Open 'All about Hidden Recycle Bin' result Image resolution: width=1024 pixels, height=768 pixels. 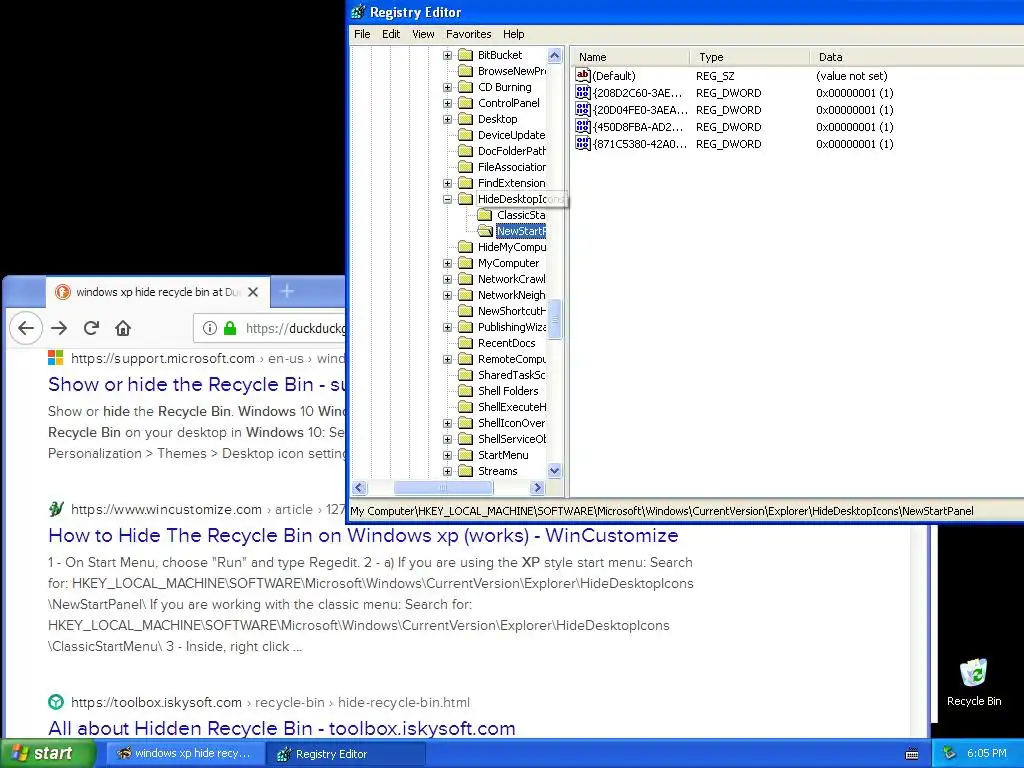(281, 728)
